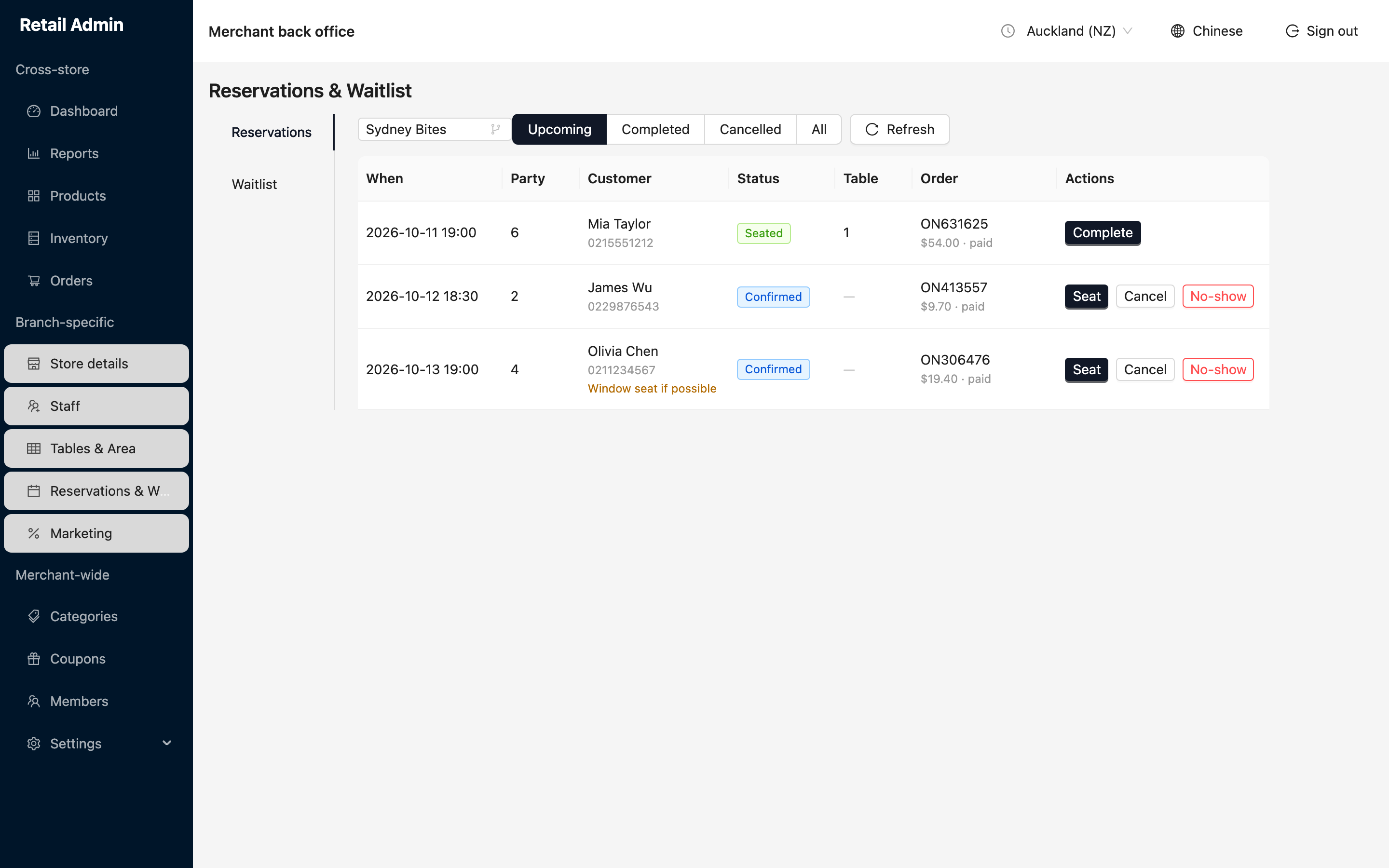Show Cancelled reservations filter
This screenshot has height=868, width=1389.
(x=750, y=129)
